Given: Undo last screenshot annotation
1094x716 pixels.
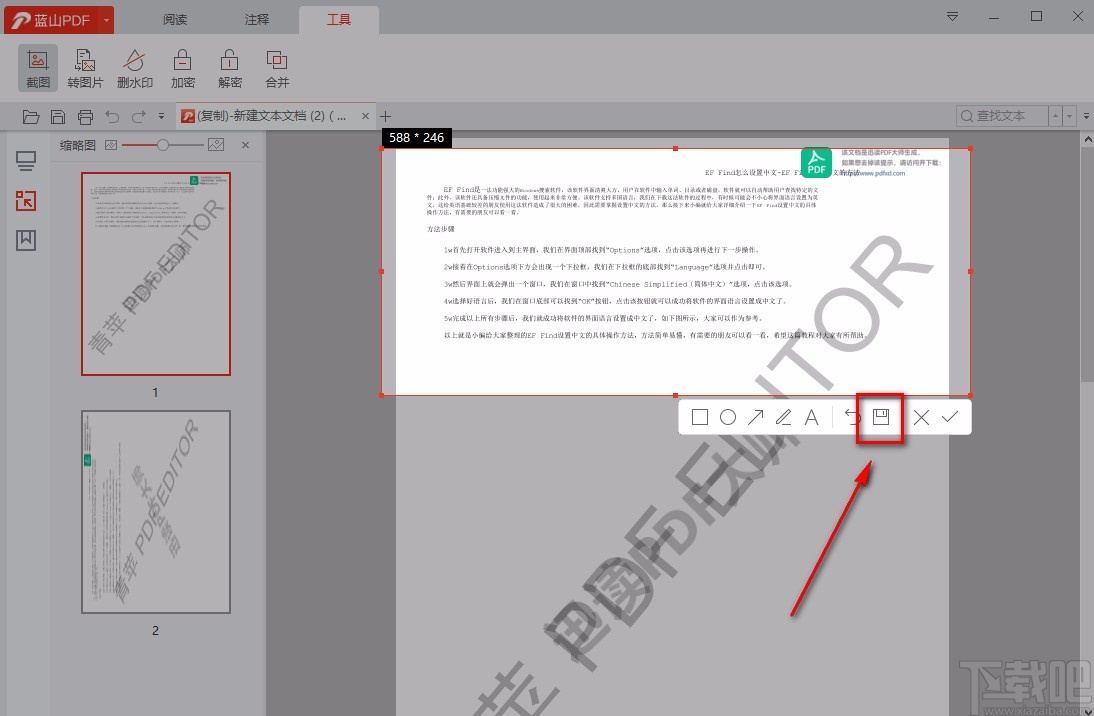Looking at the screenshot, I should pyautogui.click(x=852, y=417).
